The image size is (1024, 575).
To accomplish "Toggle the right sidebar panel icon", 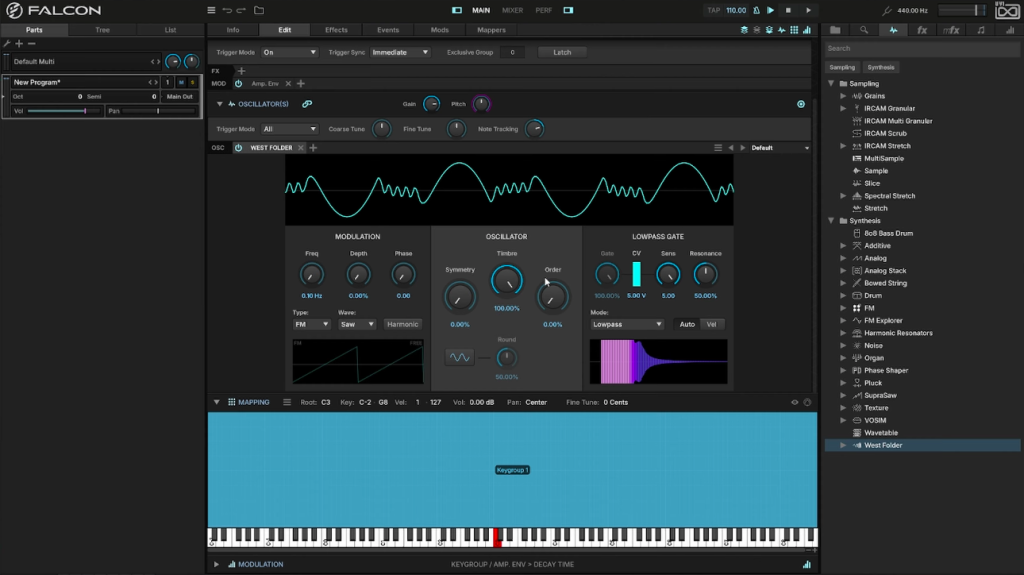I will click(568, 10).
